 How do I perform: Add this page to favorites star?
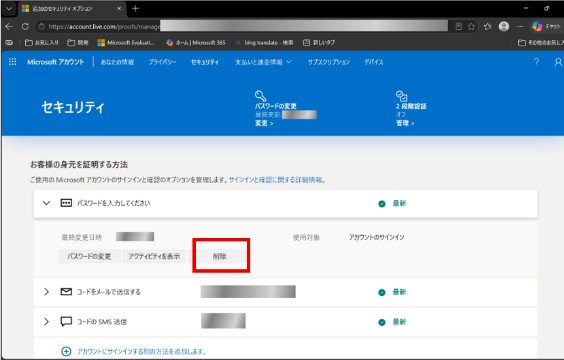(472, 26)
